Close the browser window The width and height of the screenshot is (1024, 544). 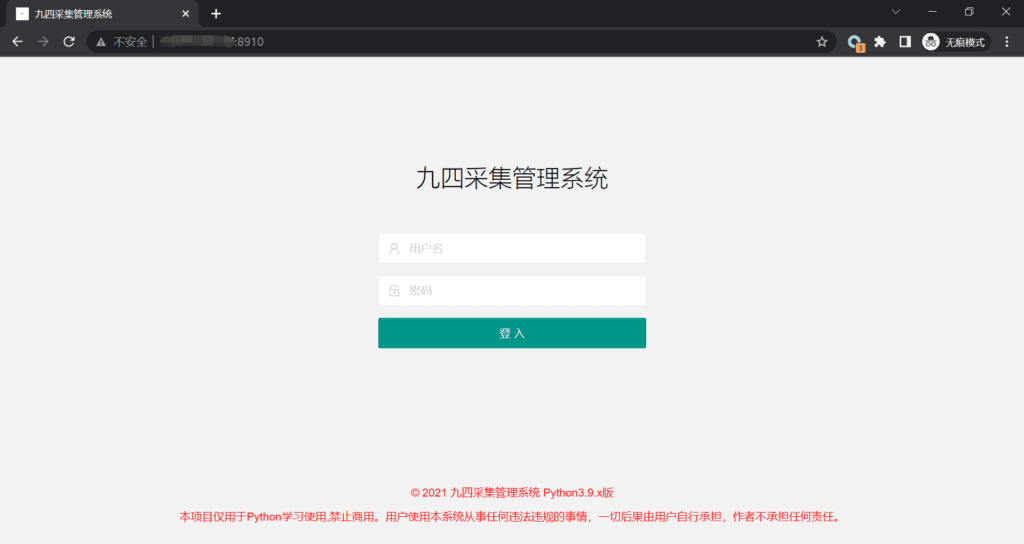(1006, 12)
